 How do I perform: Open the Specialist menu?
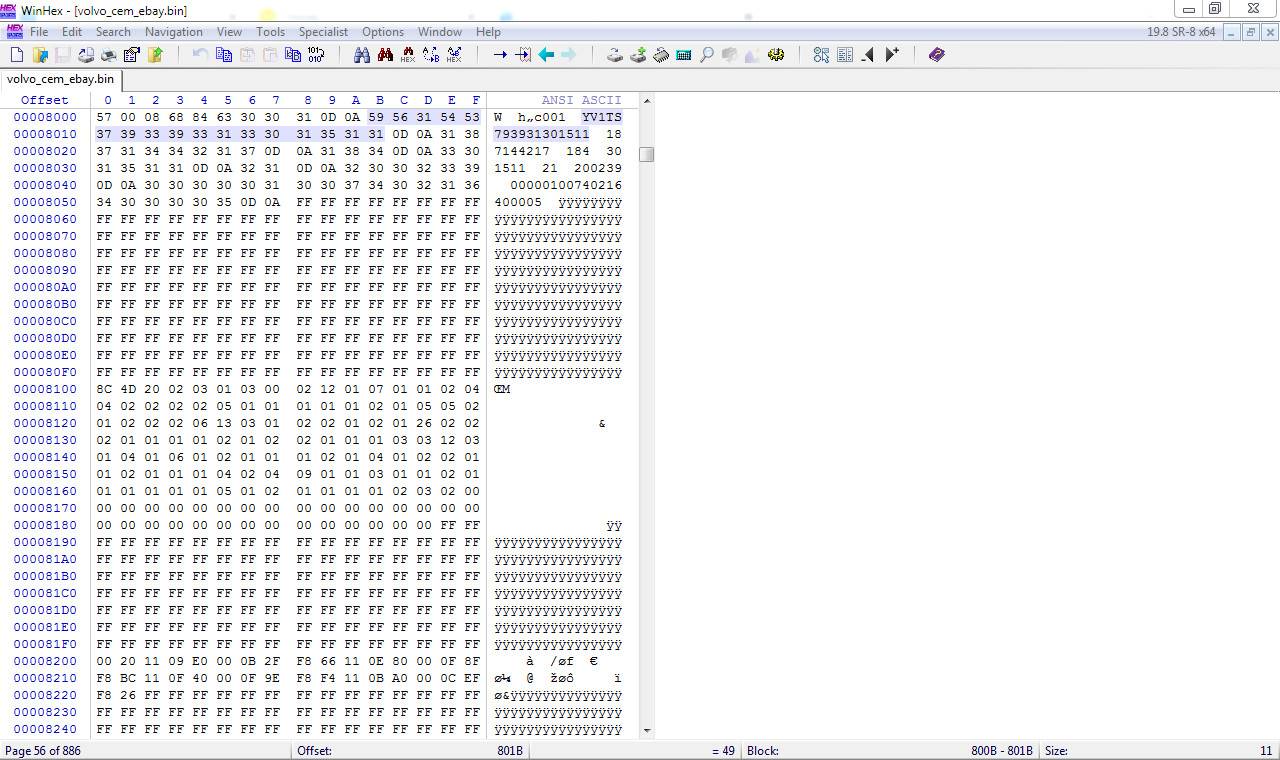[x=323, y=32]
